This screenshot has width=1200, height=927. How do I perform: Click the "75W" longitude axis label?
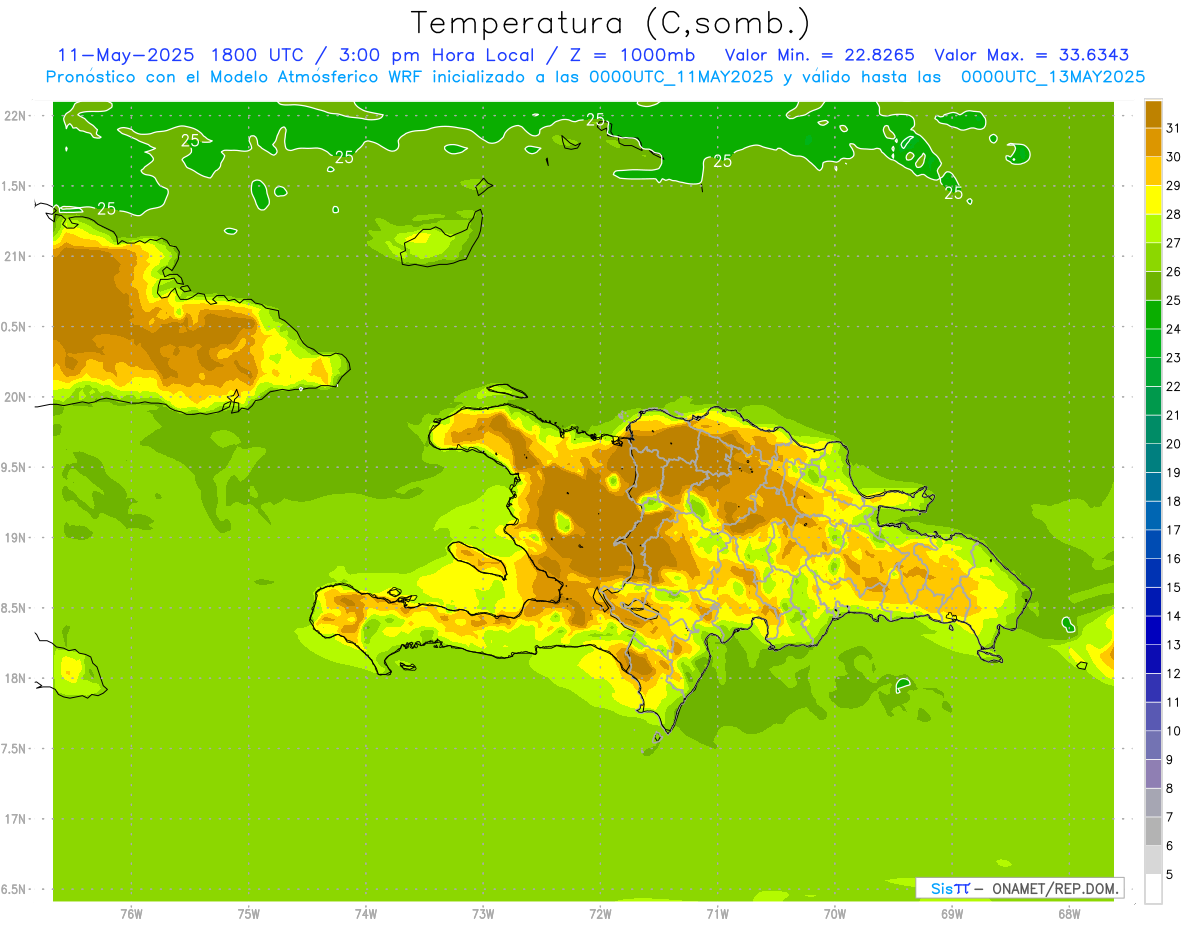point(249,914)
